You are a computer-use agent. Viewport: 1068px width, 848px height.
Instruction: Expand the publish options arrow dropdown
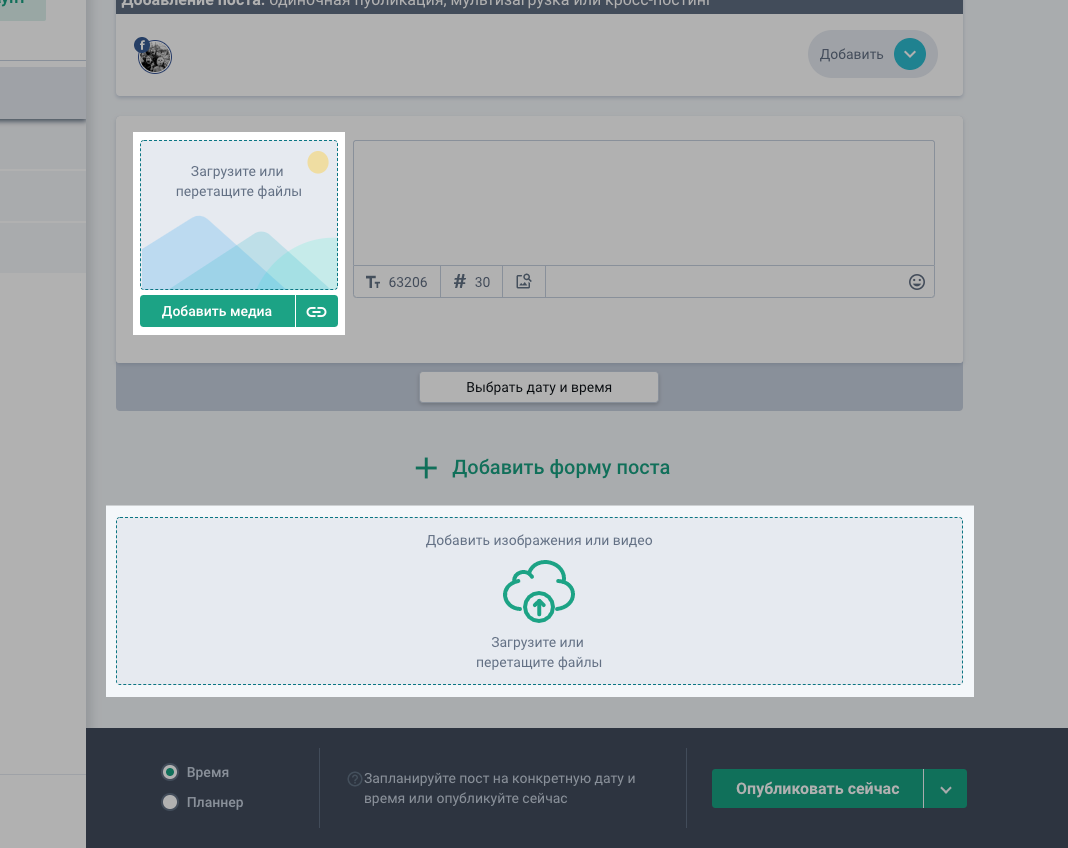click(x=945, y=789)
